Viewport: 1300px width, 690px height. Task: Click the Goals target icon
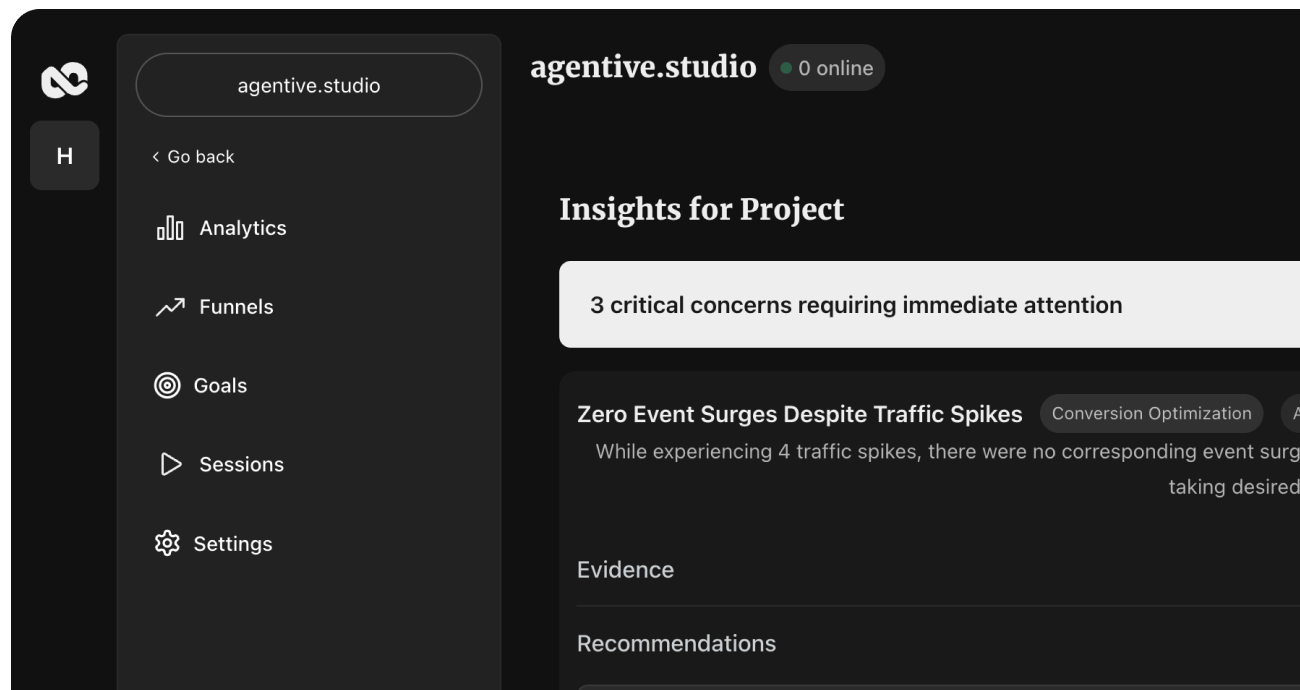[167, 385]
